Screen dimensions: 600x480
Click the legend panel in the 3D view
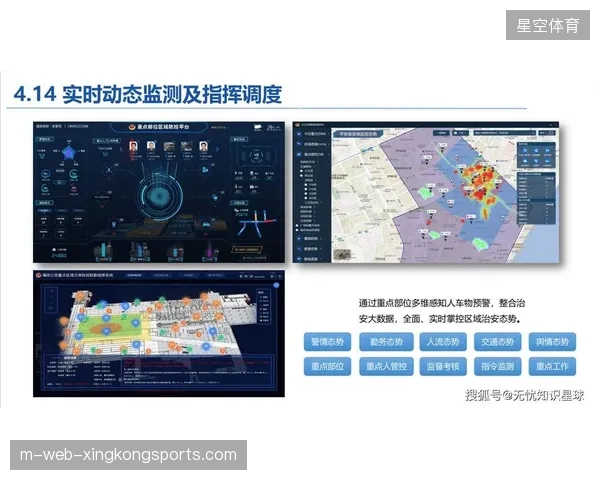click(264, 306)
